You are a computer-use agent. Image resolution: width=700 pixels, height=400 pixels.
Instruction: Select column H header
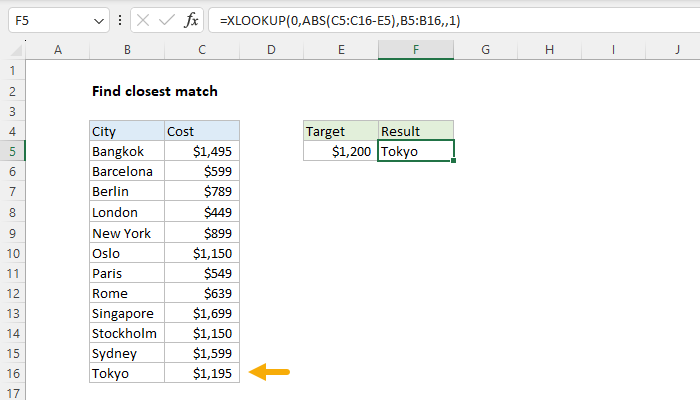click(550, 50)
